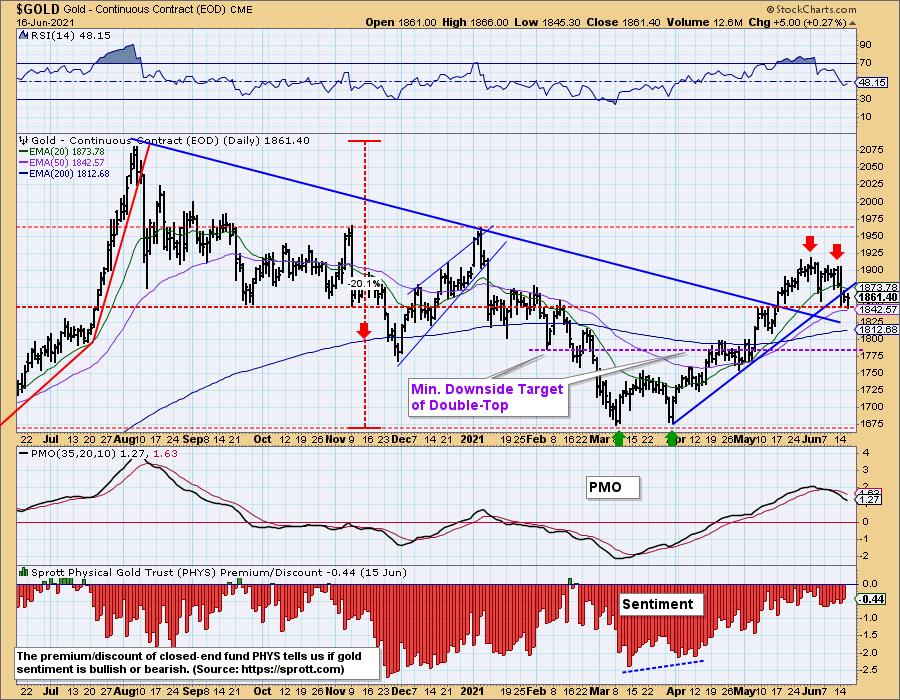Screen dimensions: 900x700
Task: Click the Sep label on the bottom date axis
Action: [192, 691]
